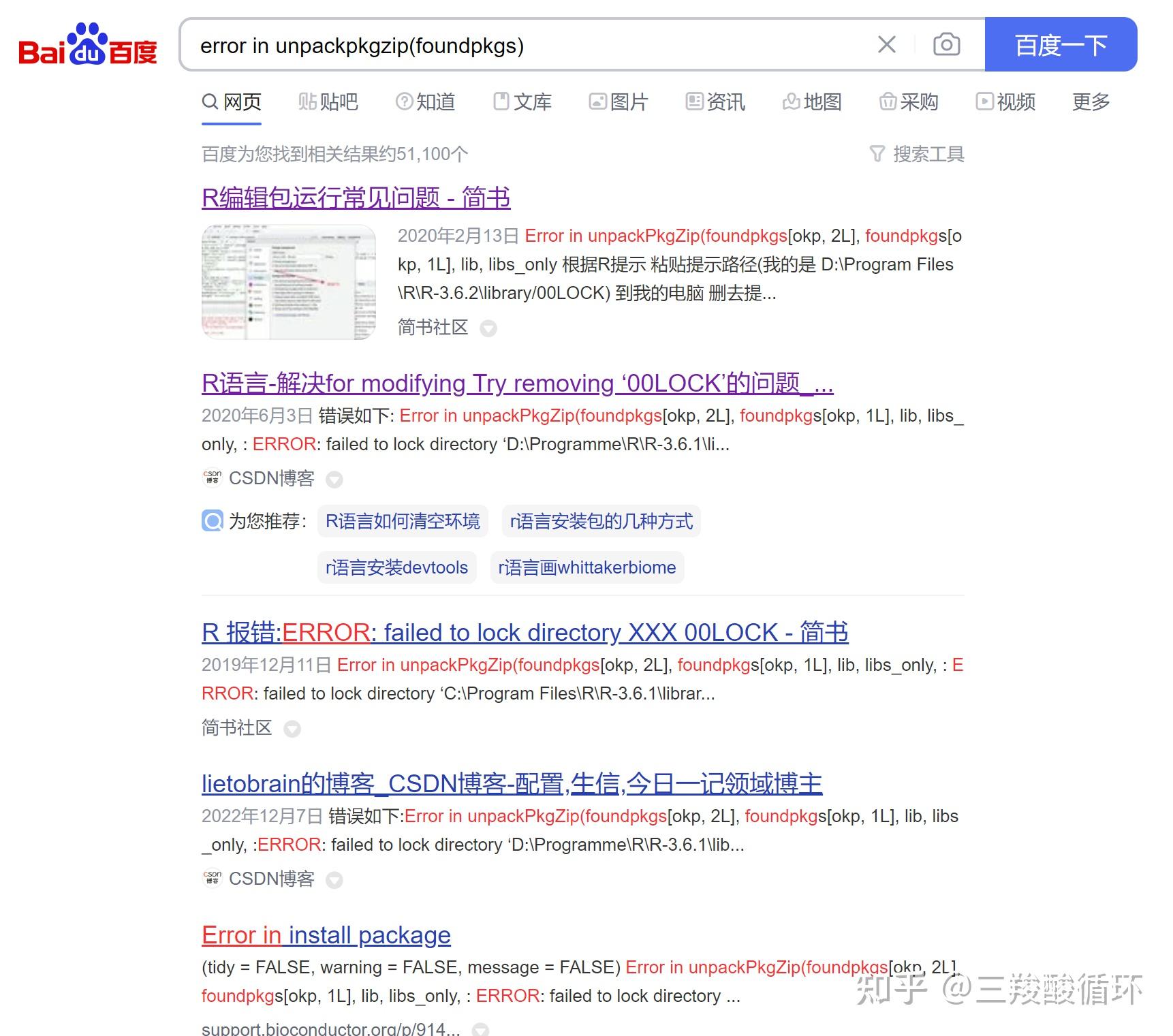1173x1036 pixels.
Task: Click the camera icon for image search
Action: [x=946, y=45]
